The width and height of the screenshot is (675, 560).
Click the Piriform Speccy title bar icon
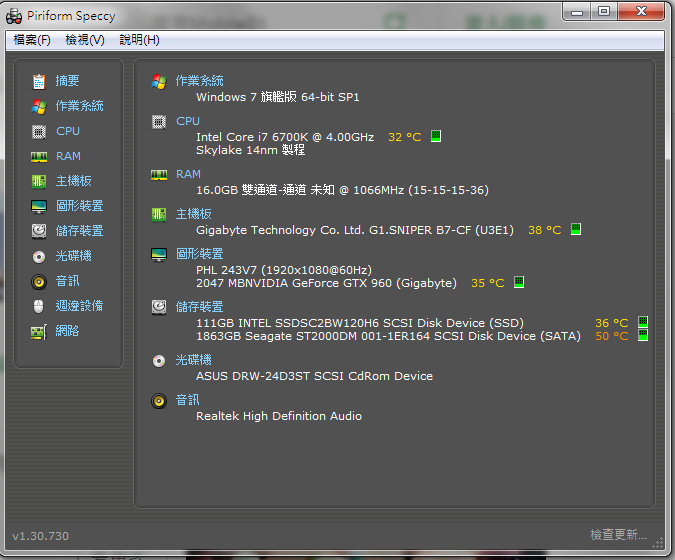[14, 16]
